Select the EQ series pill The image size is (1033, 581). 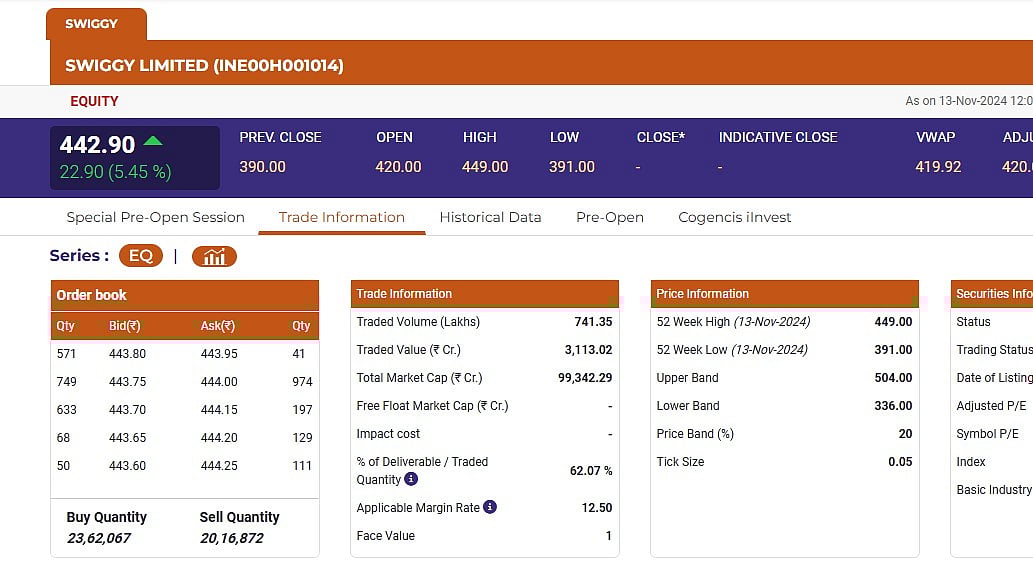tap(140, 256)
